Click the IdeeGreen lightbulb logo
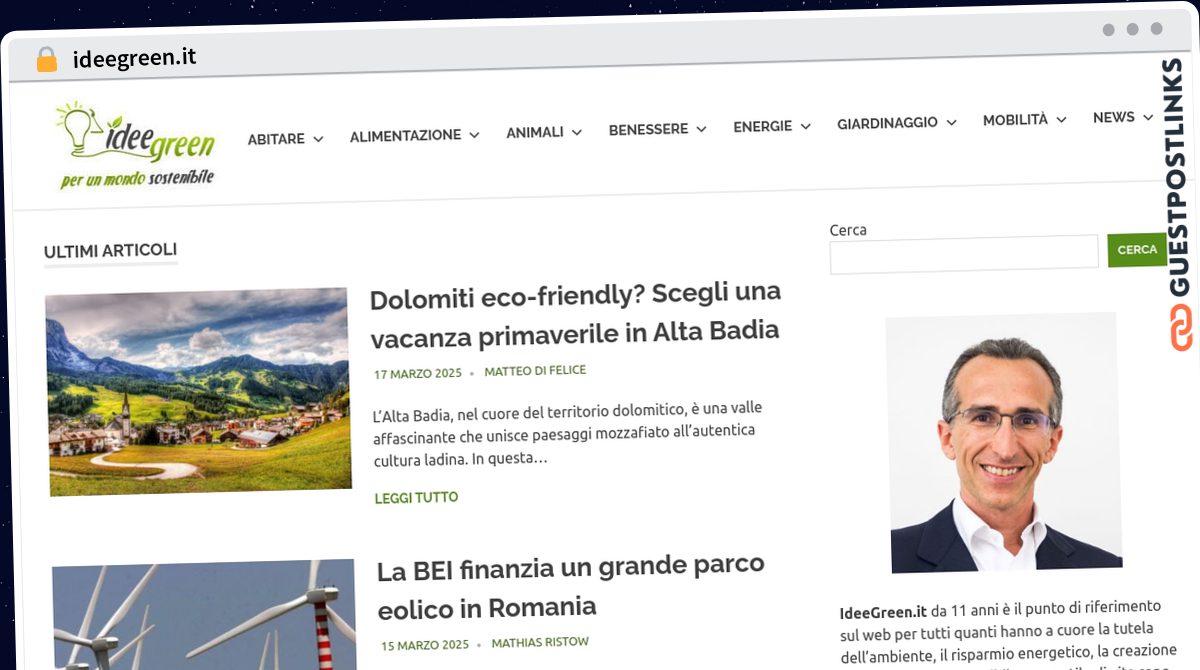The height and width of the screenshot is (670, 1200). point(136,145)
